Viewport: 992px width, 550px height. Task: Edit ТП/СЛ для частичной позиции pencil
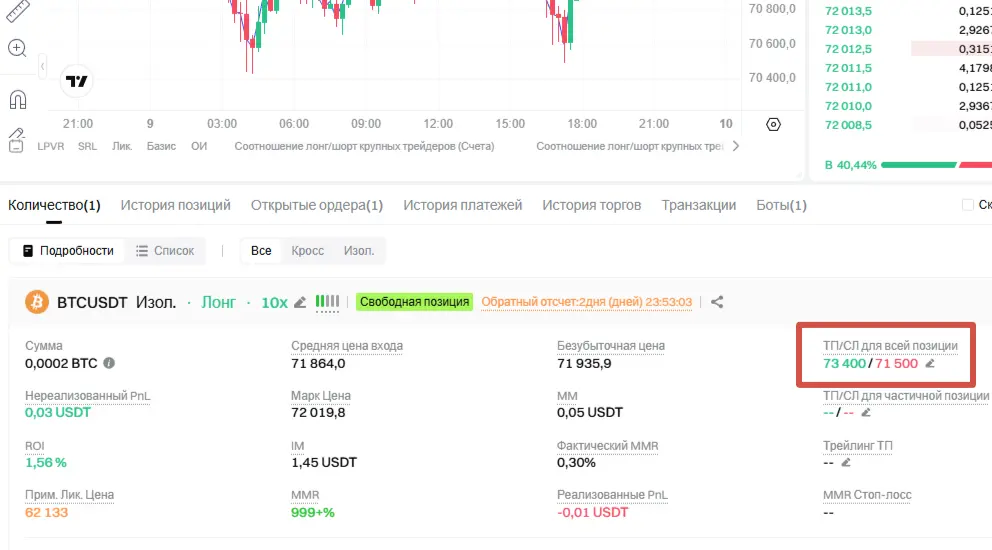[865, 413]
